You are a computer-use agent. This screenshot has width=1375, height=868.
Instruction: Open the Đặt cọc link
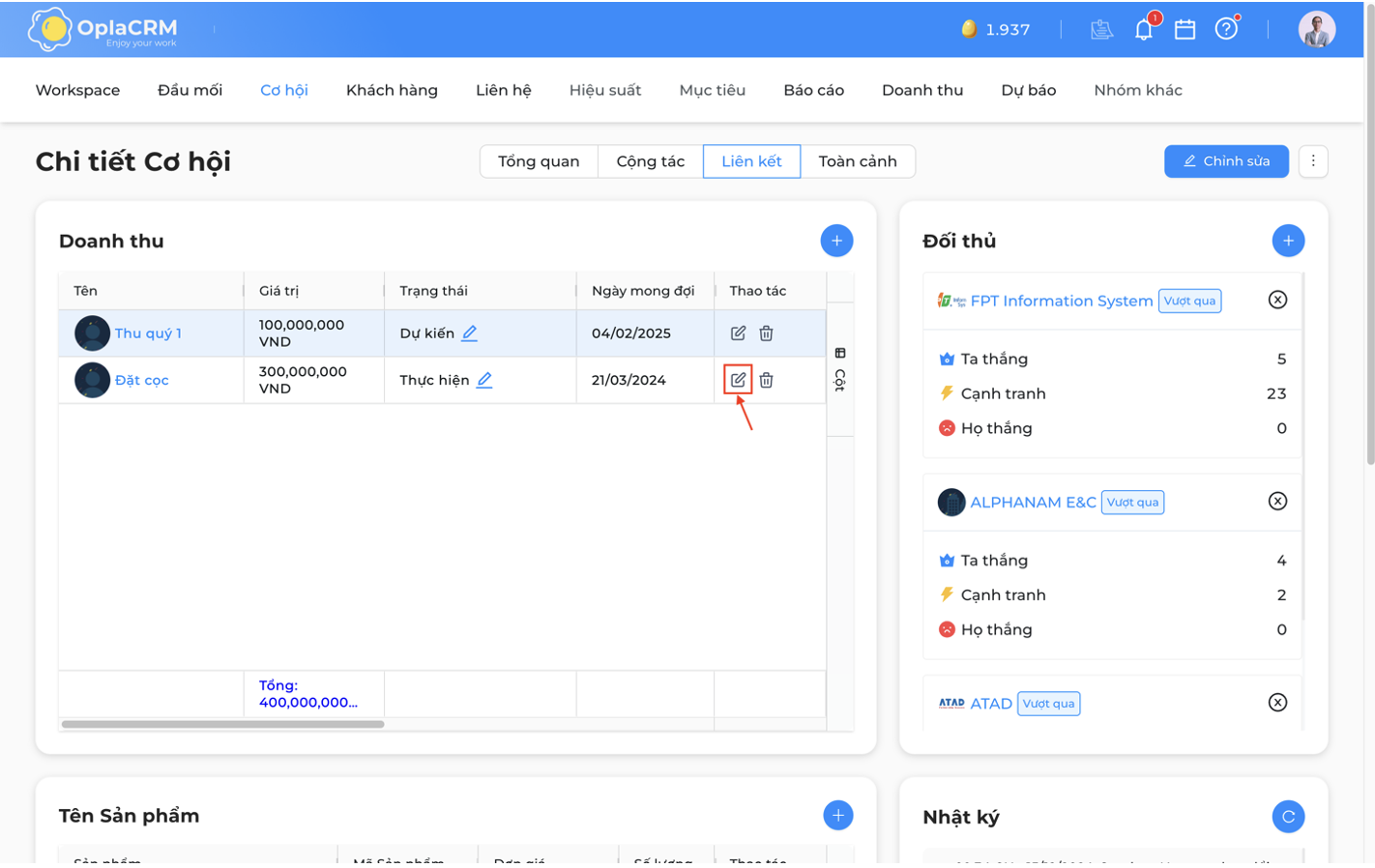tap(141, 380)
